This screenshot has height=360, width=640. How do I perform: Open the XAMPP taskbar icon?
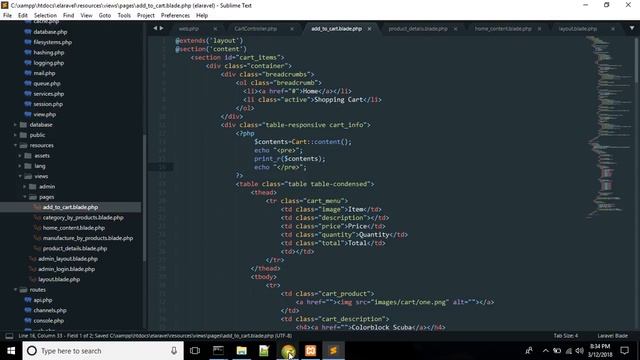[311, 351]
